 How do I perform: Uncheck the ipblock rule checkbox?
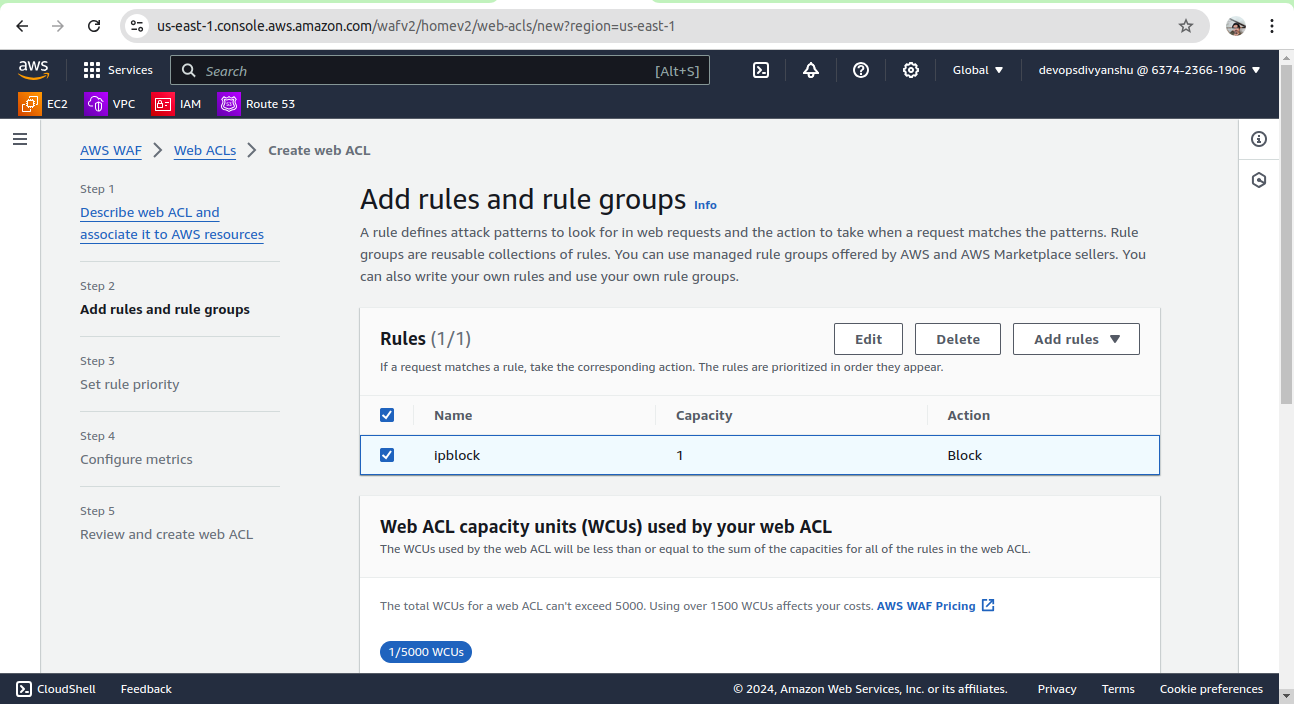pos(387,455)
